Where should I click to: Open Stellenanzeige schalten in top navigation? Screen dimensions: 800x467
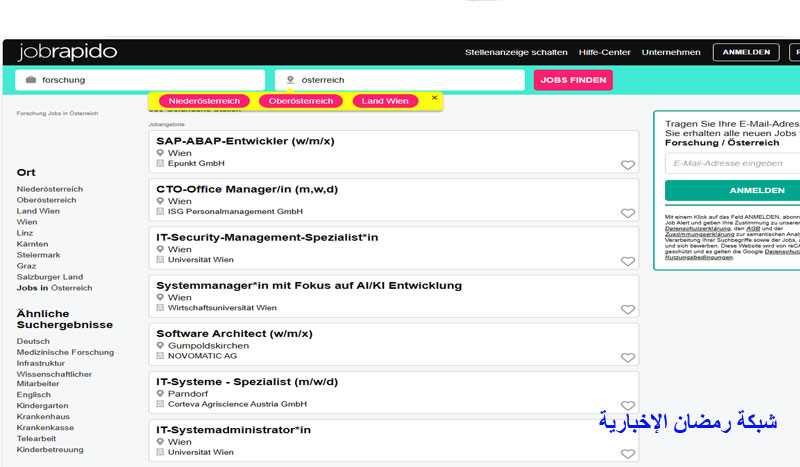[516, 52]
